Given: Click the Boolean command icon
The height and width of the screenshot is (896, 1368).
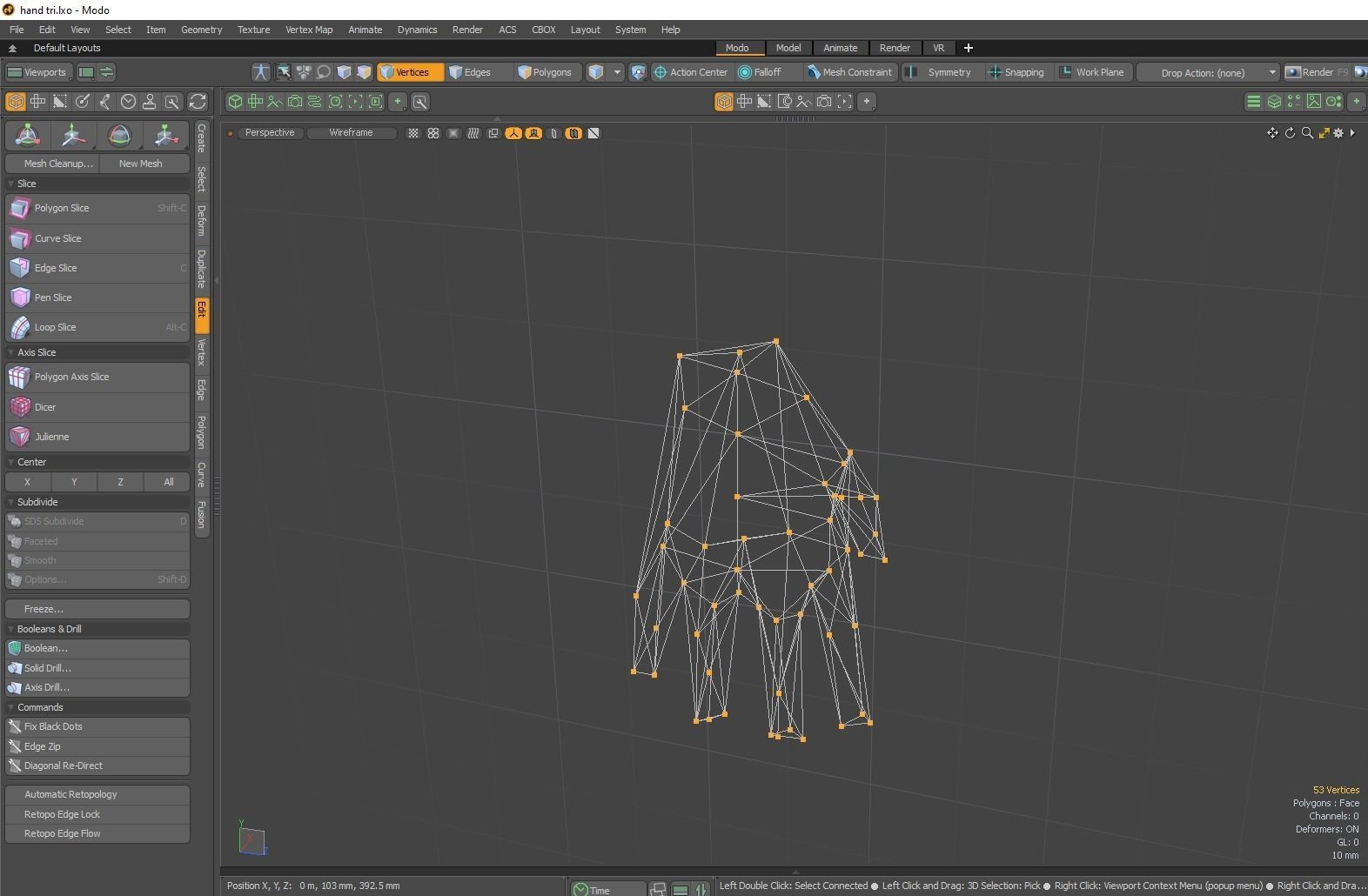Looking at the screenshot, I should (x=15, y=648).
